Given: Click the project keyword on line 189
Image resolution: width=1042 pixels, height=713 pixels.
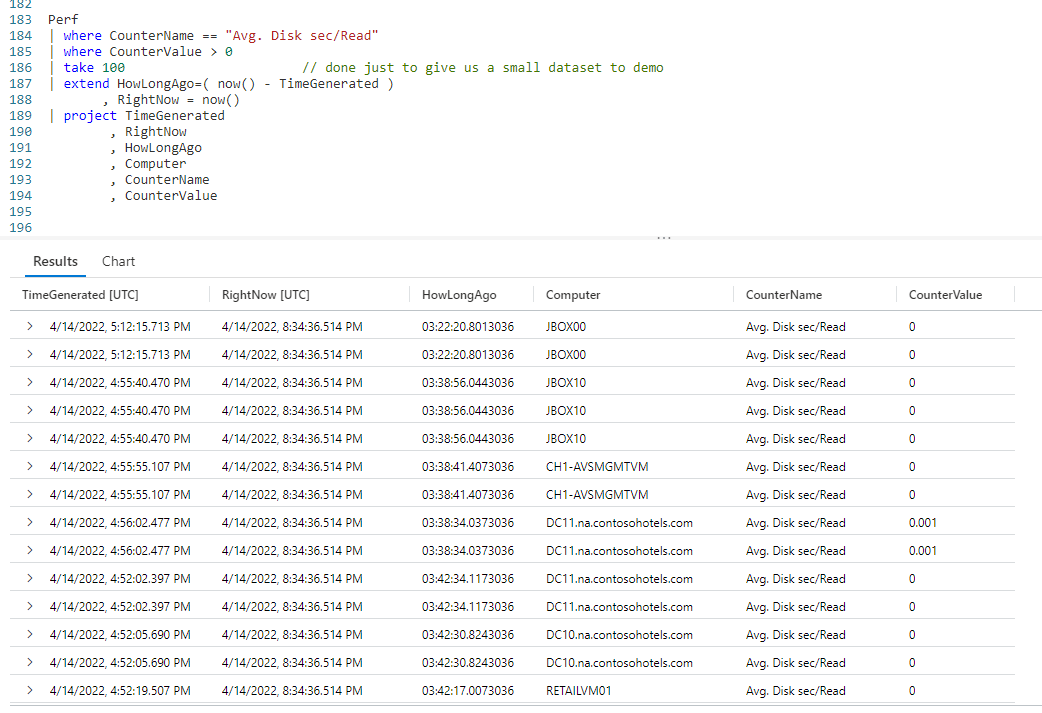Looking at the screenshot, I should coord(90,115).
